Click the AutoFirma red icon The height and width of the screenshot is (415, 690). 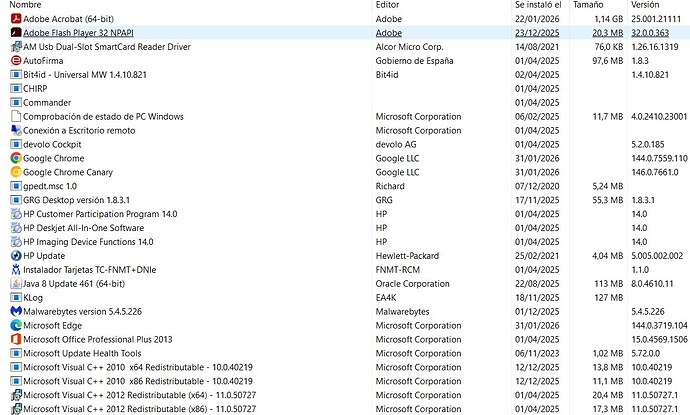(15, 60)
